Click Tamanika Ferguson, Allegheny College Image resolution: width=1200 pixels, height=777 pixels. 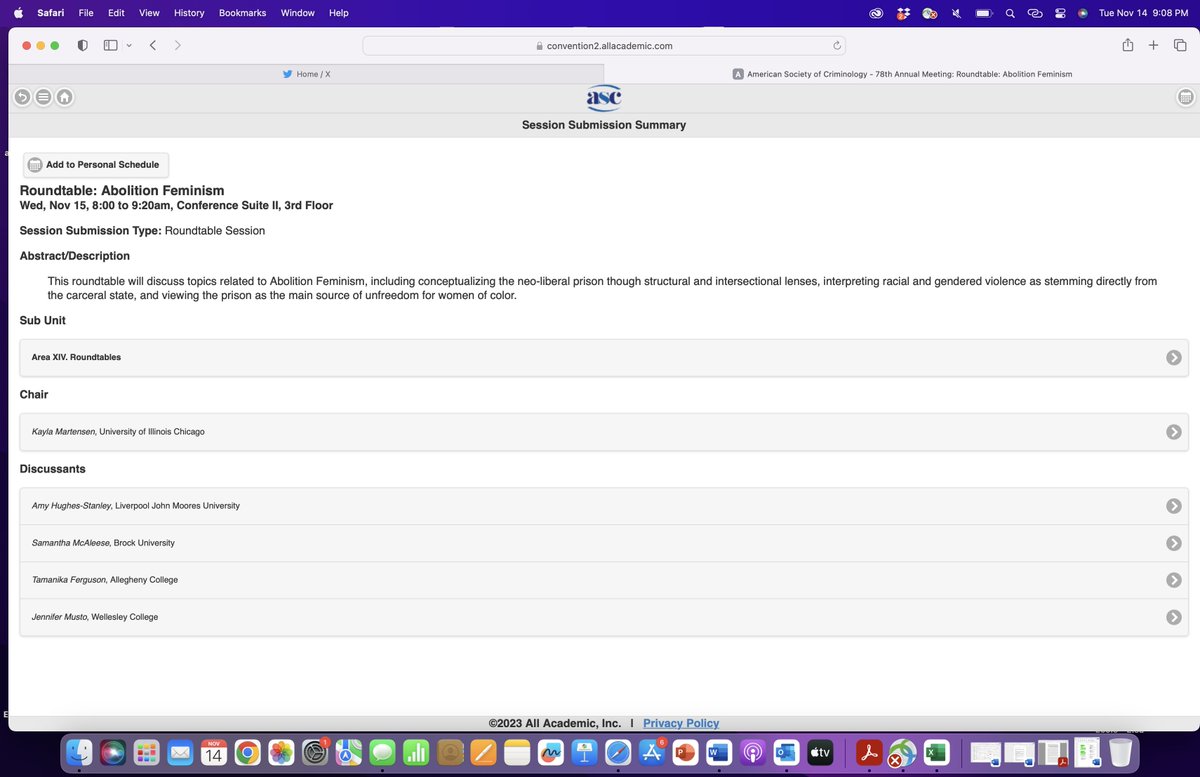tap(105, 580)
